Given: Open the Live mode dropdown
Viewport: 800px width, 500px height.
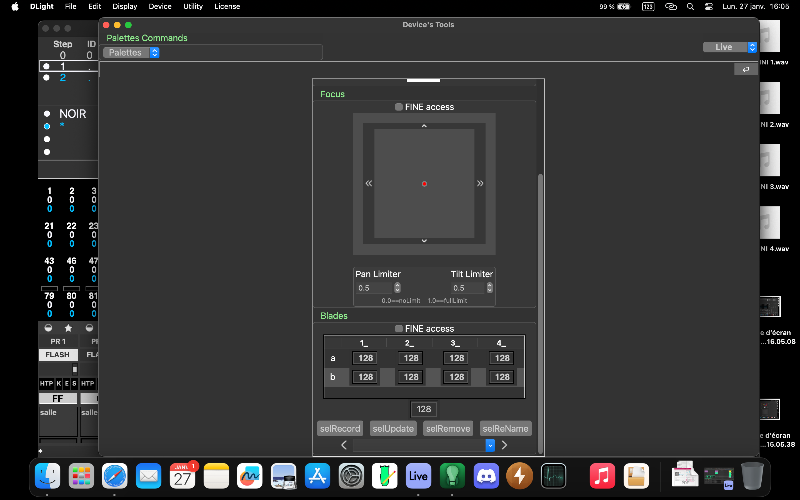Looking at the screenshot, I should click(x=730, y=47).
